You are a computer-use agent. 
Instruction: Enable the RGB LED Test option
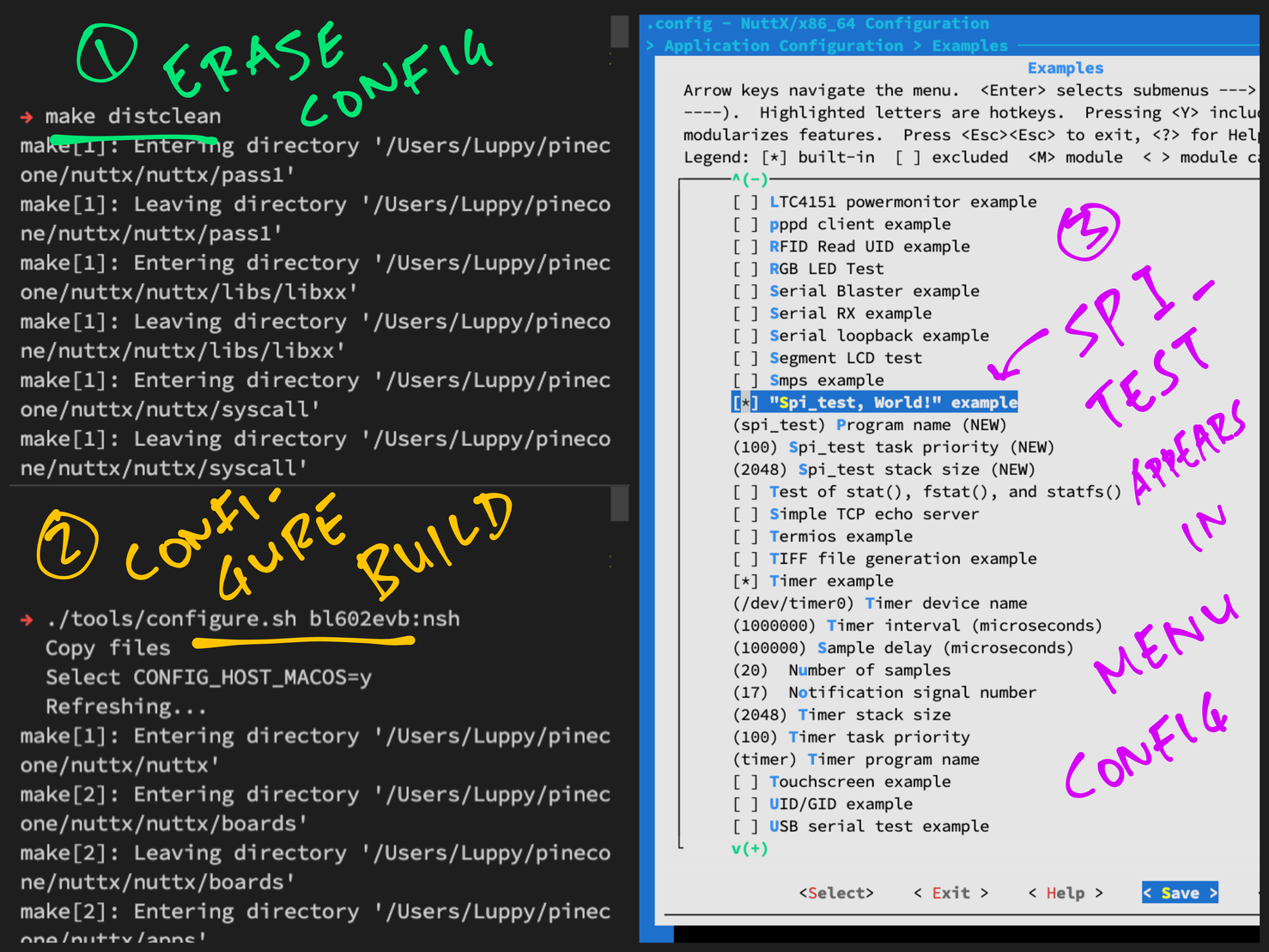click(744, 269)
